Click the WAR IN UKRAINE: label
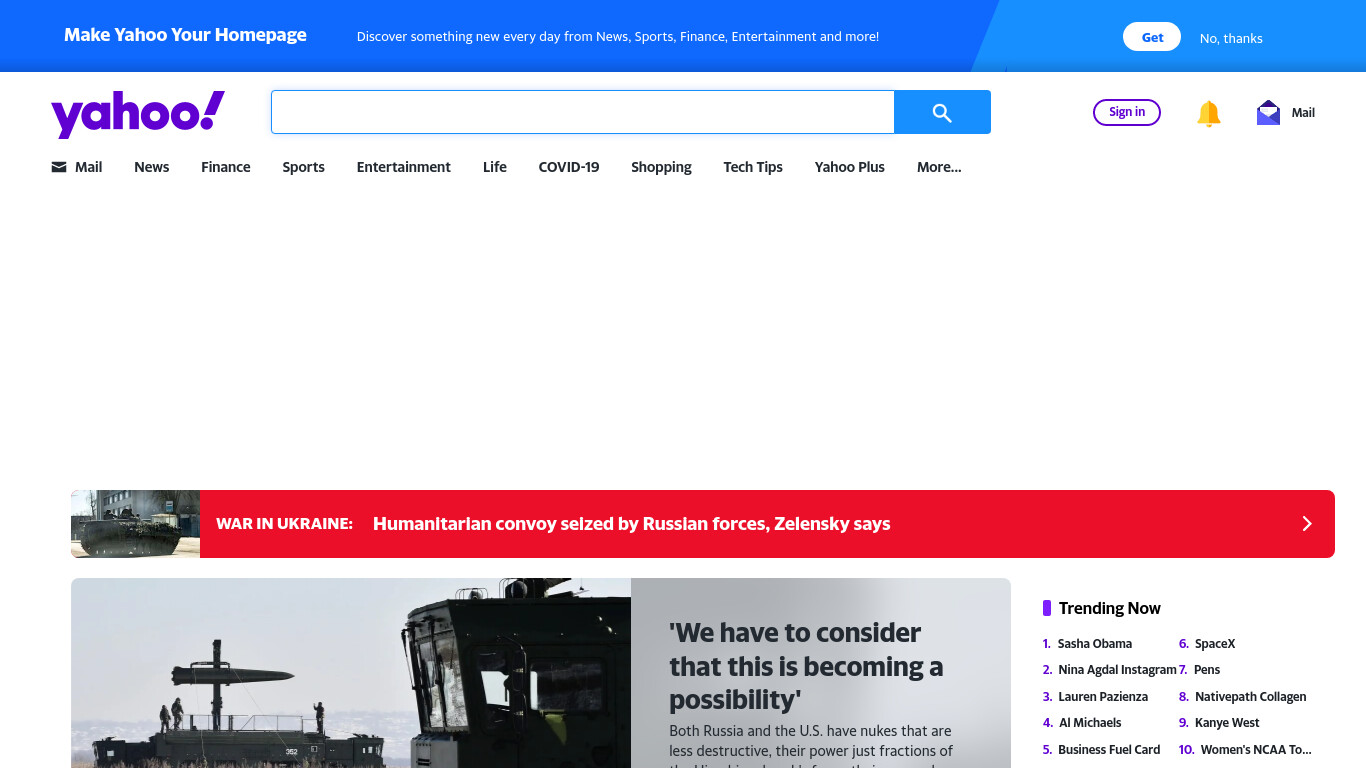1366x768 pixels. (x=284, y=524)
